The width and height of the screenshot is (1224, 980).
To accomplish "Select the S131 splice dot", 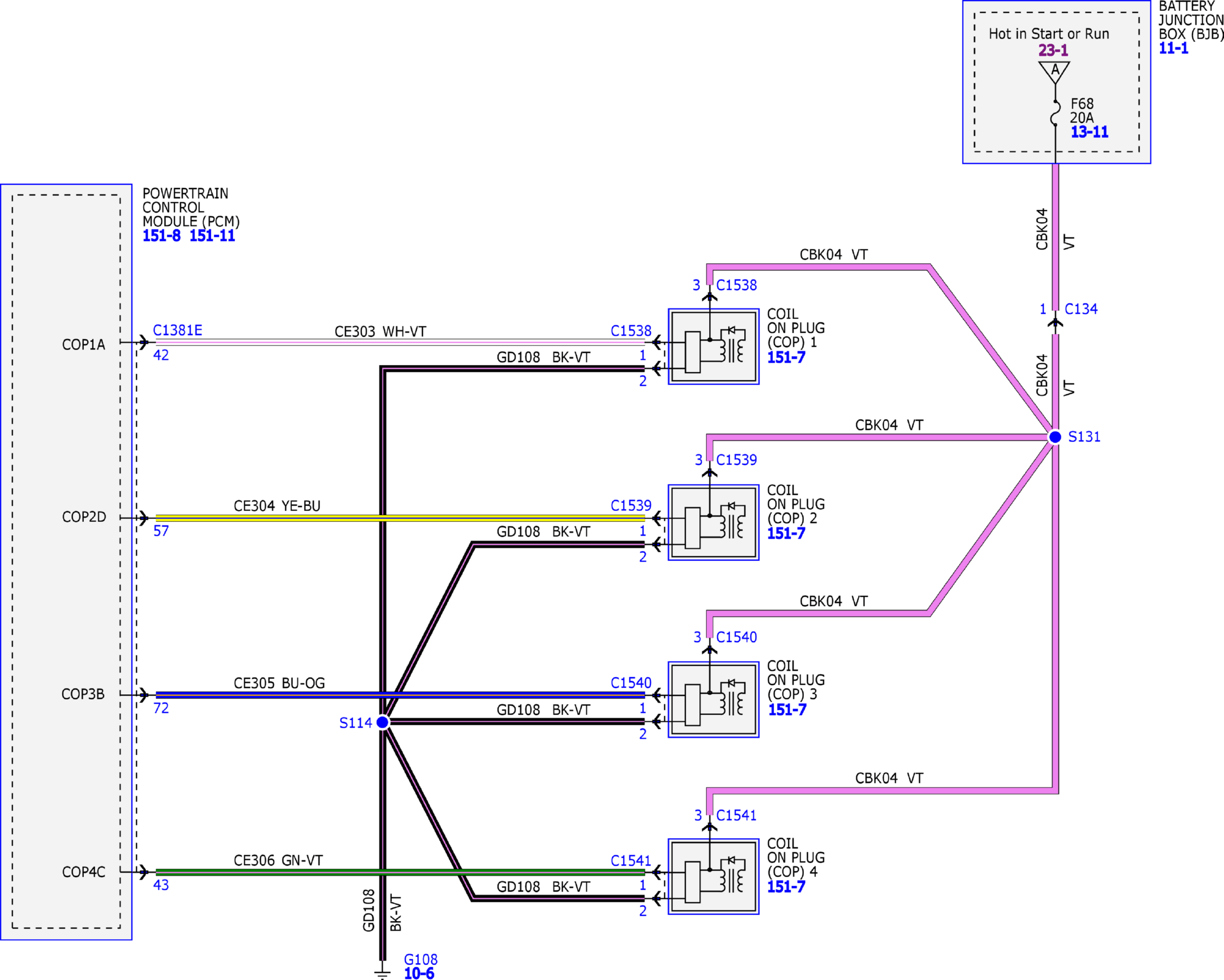I will (1055, 437).
